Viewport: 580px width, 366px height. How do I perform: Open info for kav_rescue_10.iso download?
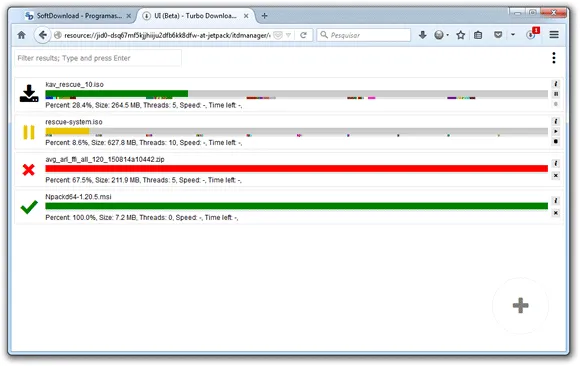[555, 84]
